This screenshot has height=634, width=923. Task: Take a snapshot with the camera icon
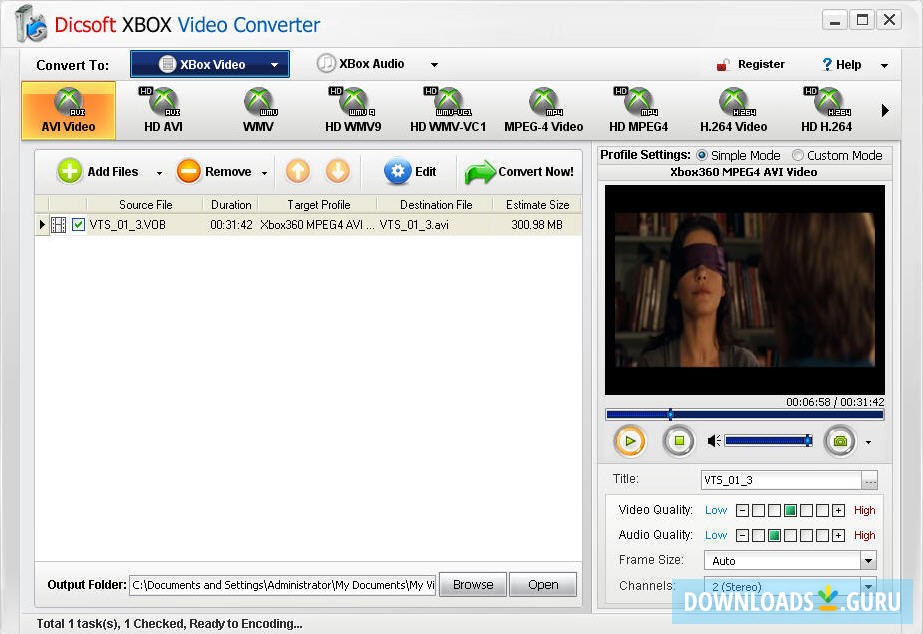[840, 440]
